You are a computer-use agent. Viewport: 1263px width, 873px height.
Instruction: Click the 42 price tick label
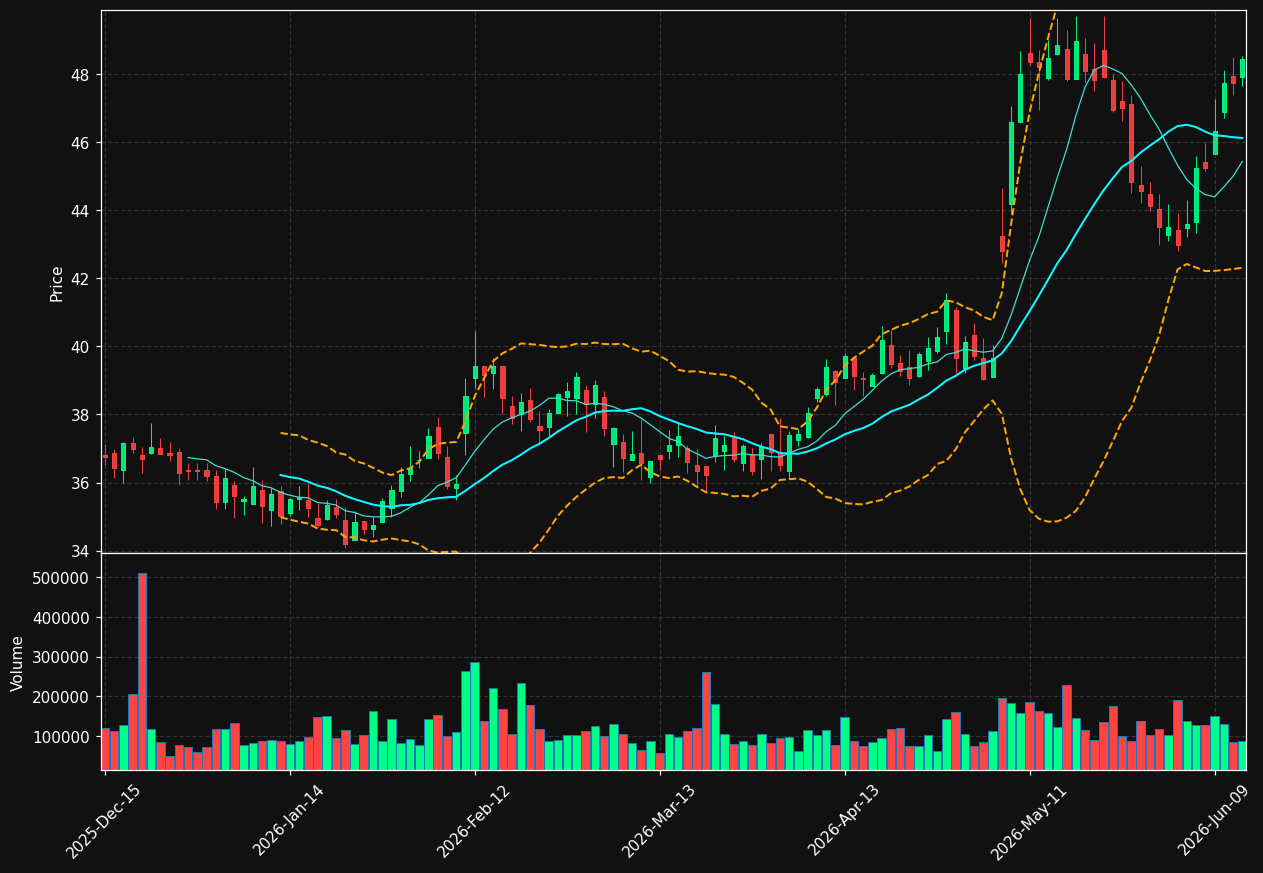click(81, 279)
